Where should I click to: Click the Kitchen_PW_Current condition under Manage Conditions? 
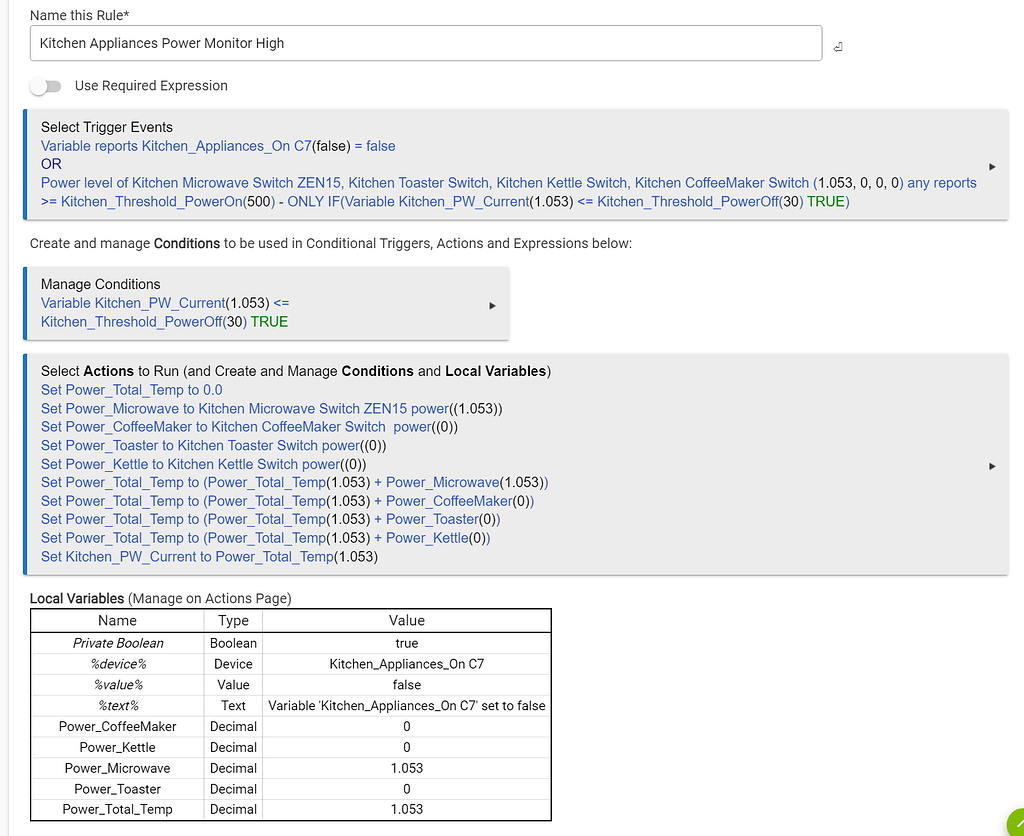(x=165, y=312)
